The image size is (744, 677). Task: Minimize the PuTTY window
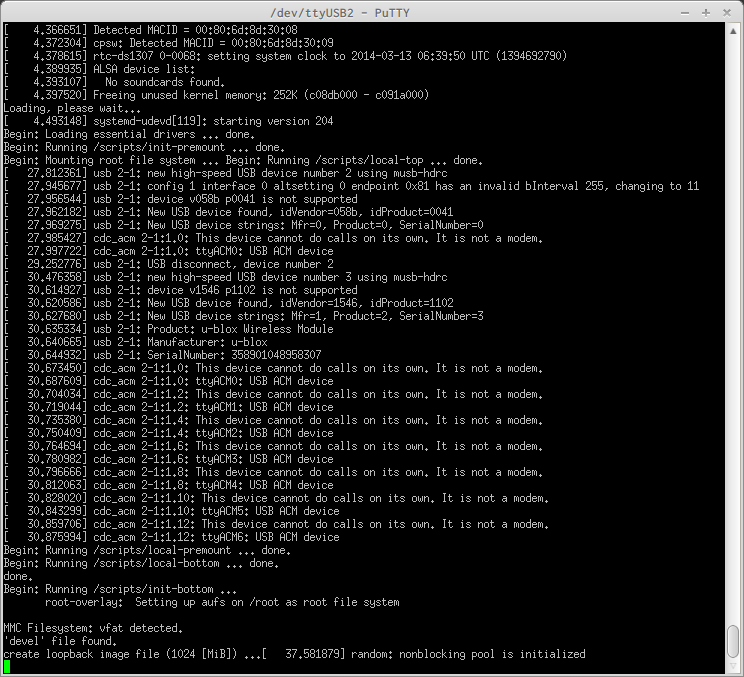point(685,13)
